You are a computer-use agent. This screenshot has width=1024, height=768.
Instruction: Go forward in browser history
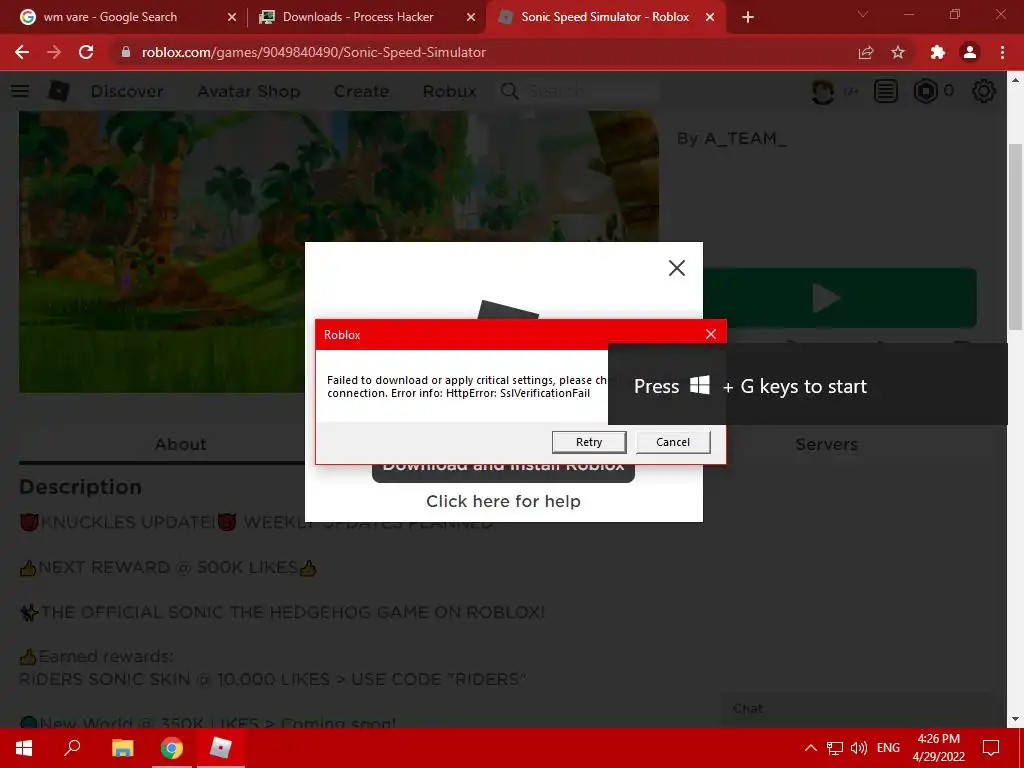54,52
